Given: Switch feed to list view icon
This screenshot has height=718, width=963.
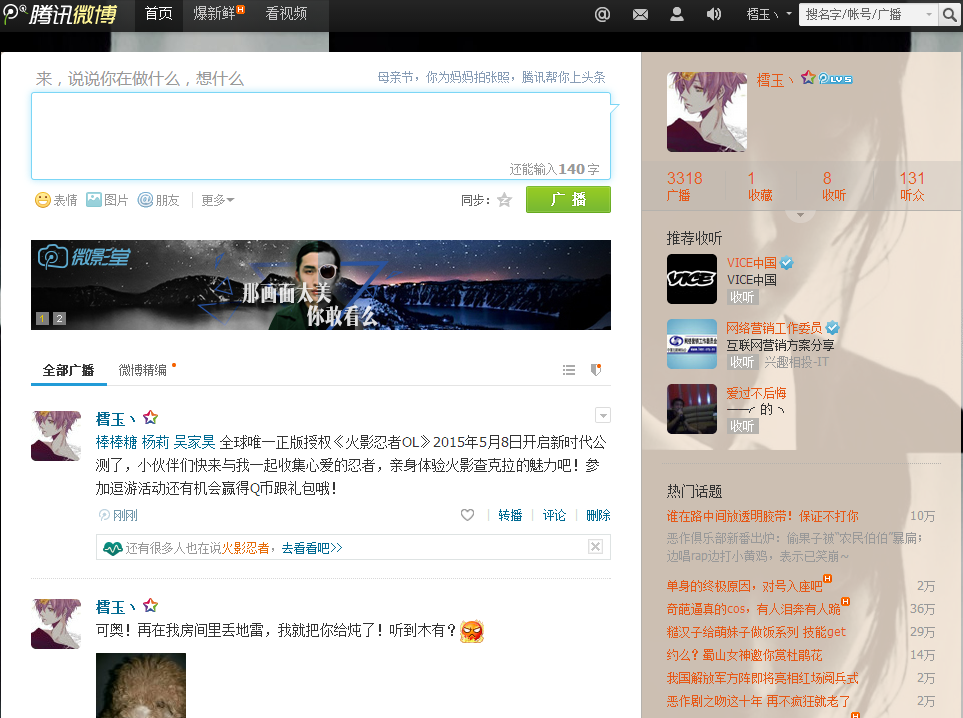Looking at the screenshot, I should point(569,370).
